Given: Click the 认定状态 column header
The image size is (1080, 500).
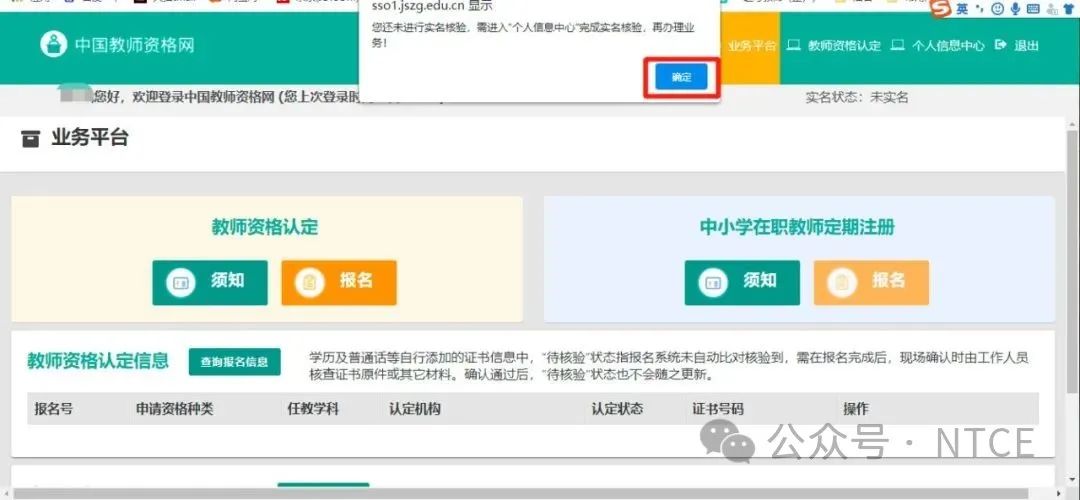Looking at the screenshot, I should pos(617,409).
